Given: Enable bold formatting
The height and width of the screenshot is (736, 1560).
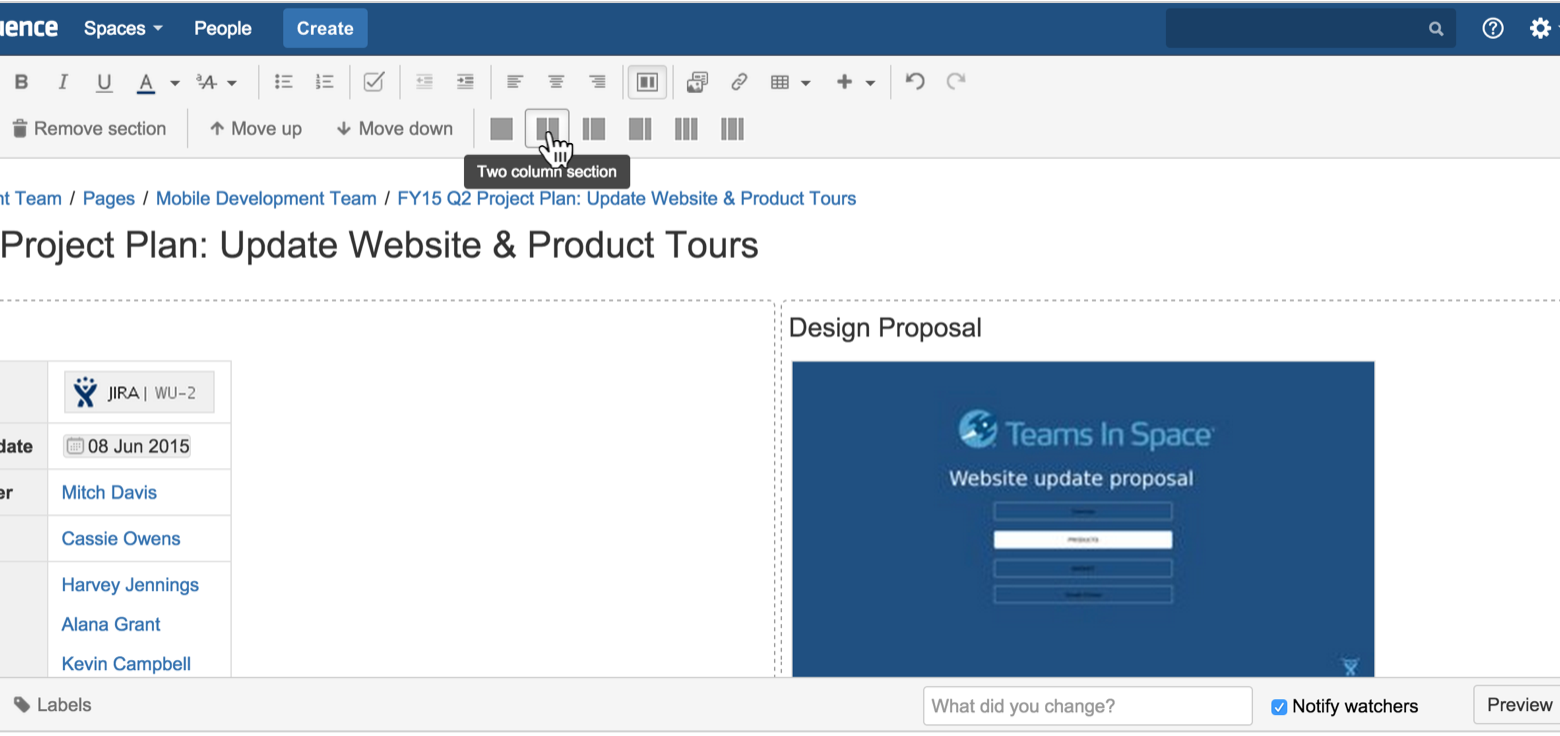Looking at the screenshot, I should tap(21, 81).
